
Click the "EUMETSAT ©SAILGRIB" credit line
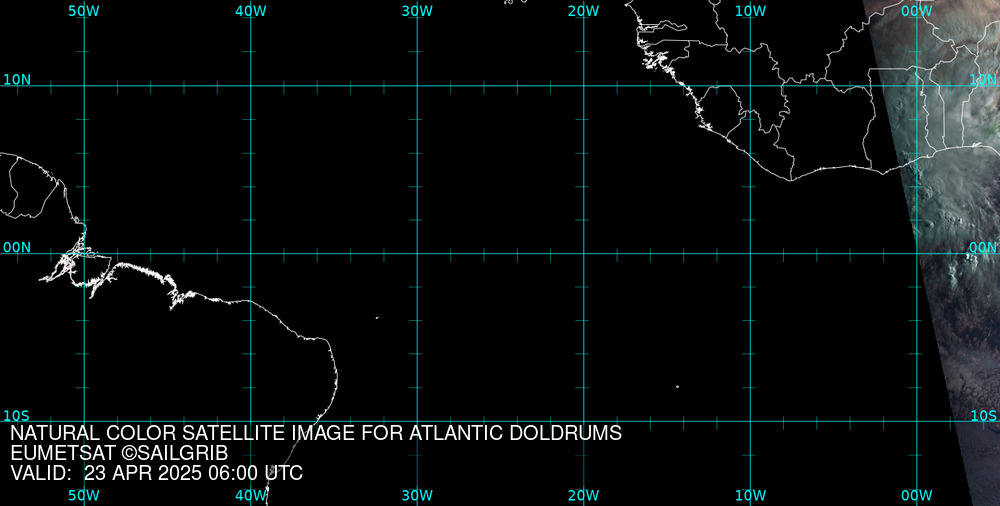[x=119, y=454]
